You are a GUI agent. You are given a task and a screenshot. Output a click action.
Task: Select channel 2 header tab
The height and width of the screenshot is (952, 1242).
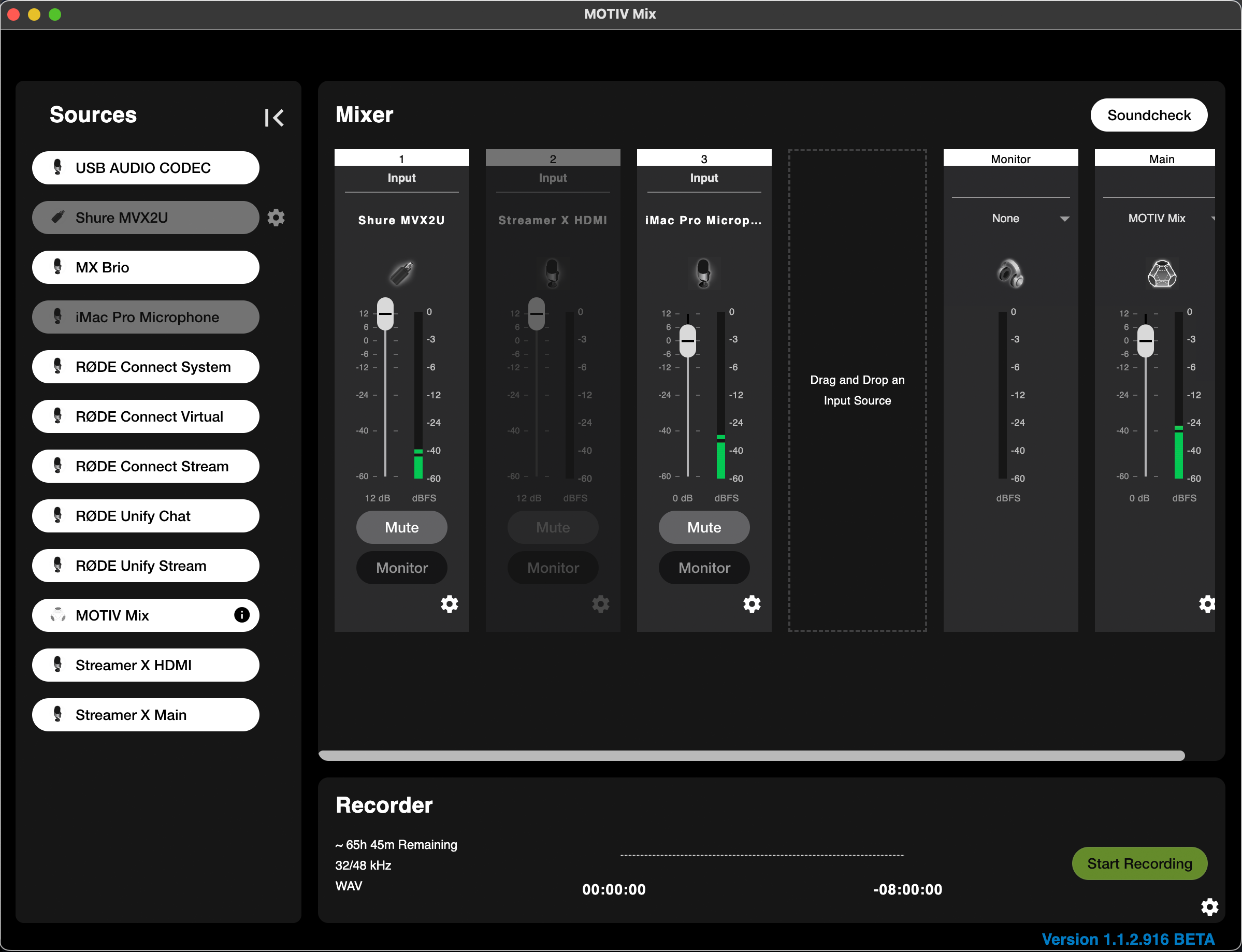[x=553, y=158]
